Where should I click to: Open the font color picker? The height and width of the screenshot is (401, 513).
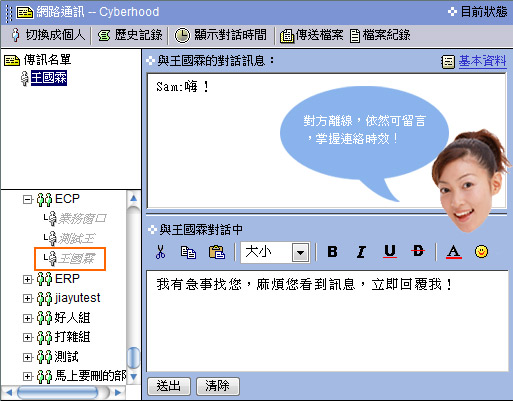click(x=454, y=252)
